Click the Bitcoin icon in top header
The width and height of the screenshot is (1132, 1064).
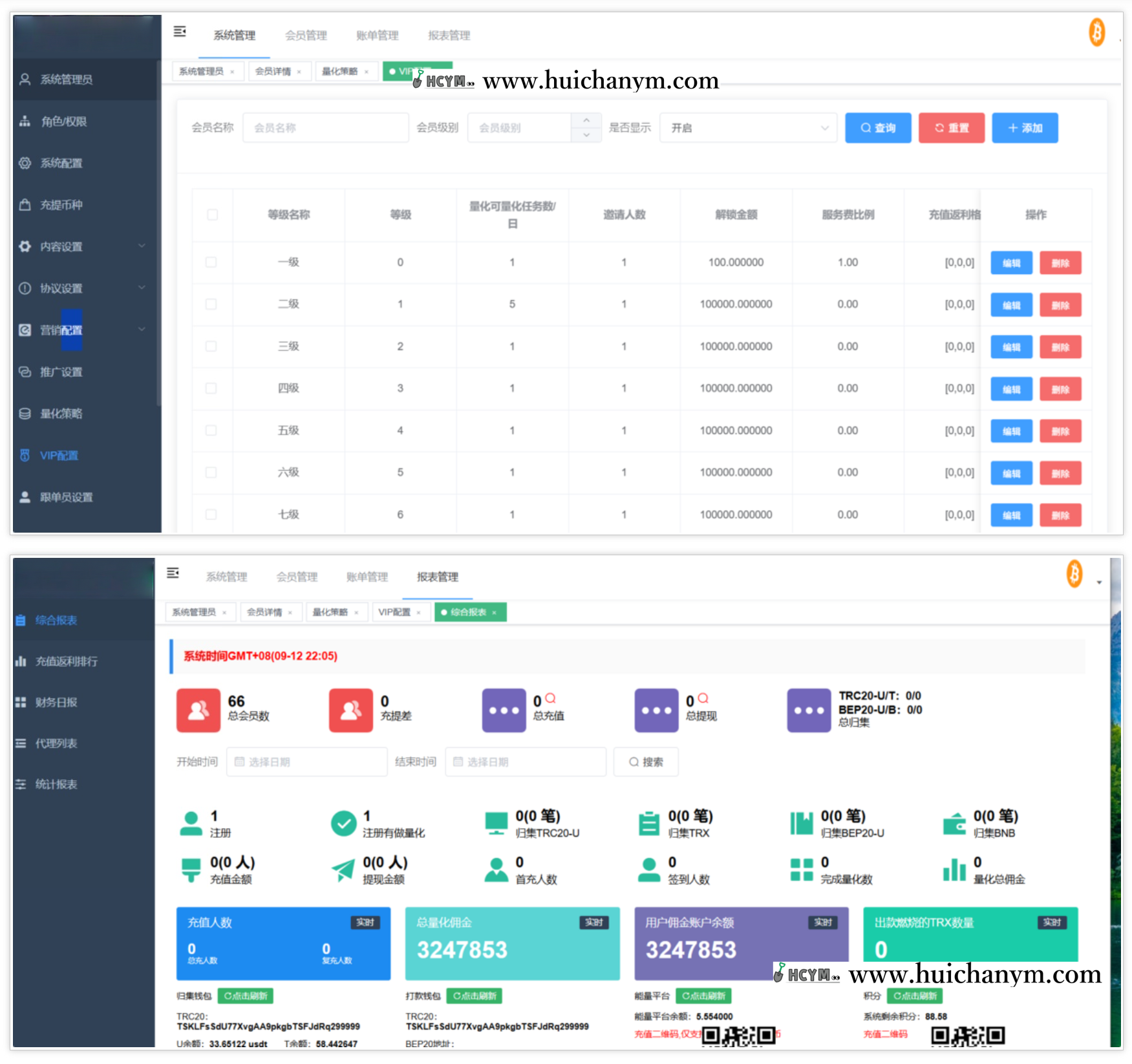click(1096, 32)
